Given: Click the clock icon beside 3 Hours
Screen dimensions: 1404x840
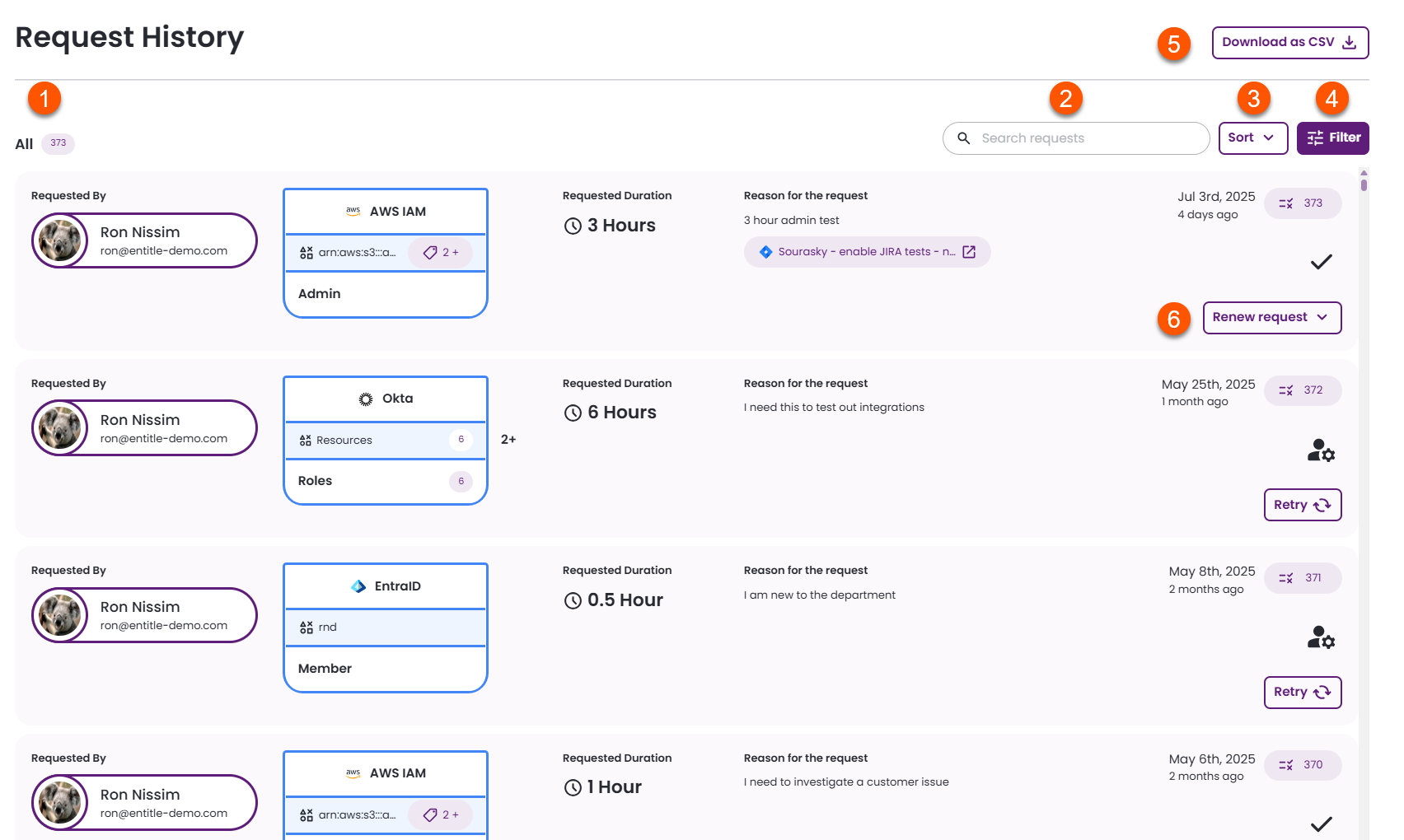Looking at the screenshot, I should 573,226.
